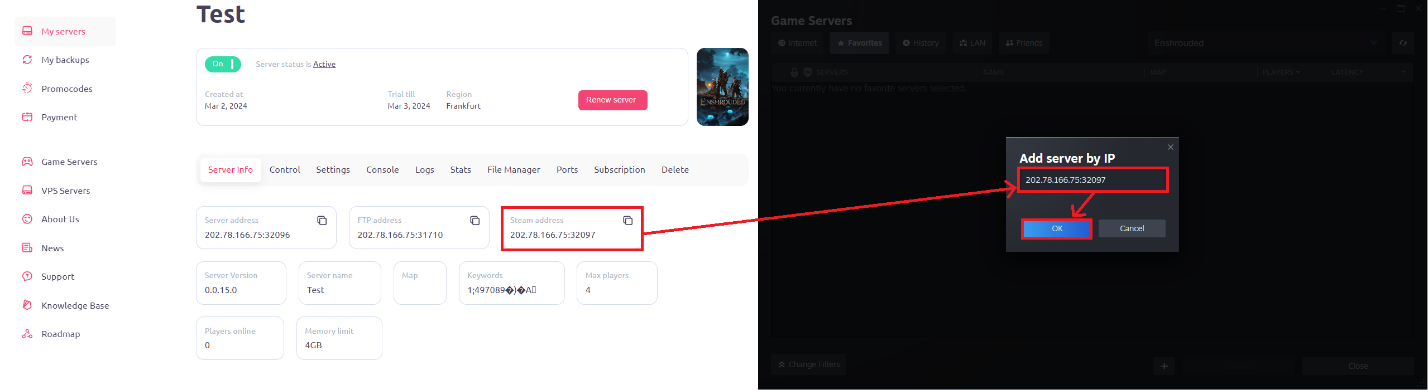The image size is (1428, 390).
Task: Select History tab in Steam Game Servers
Action: 920,43
